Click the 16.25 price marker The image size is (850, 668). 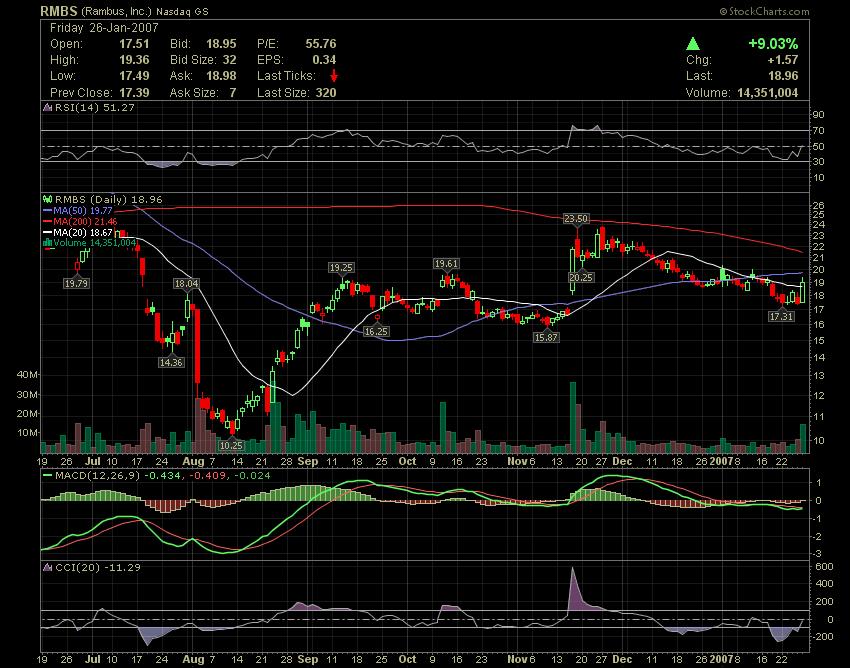point(376,331)
